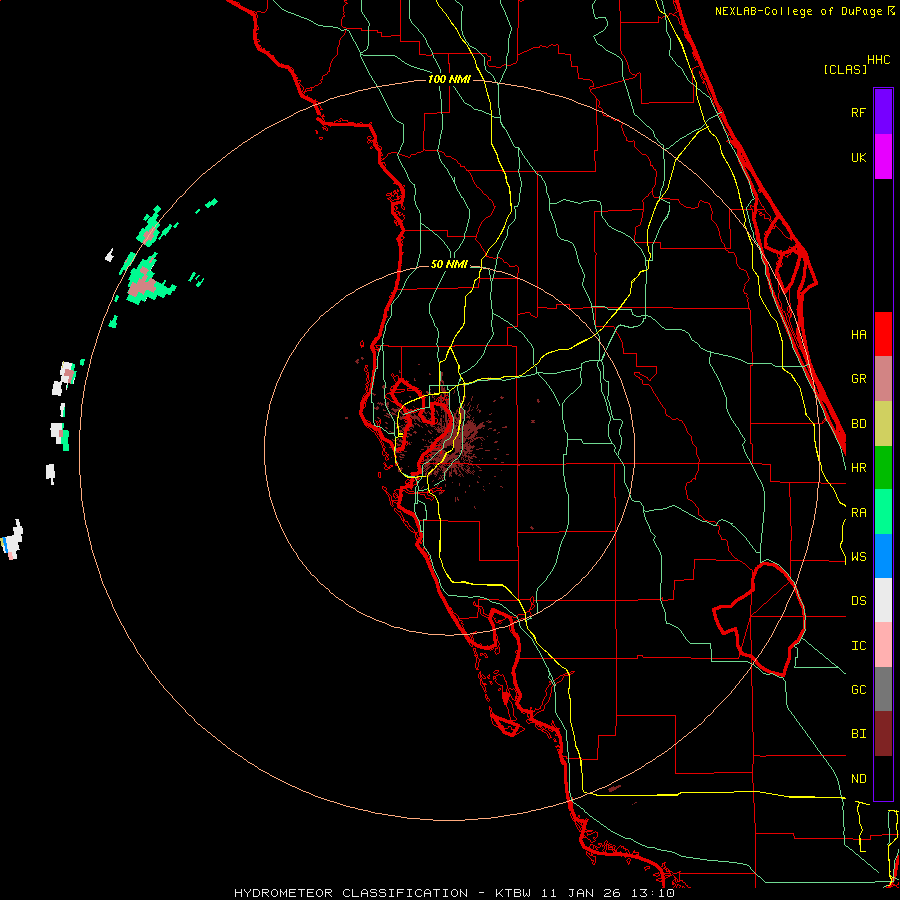The image size is (900, 900).
Task: Click the NEXLAB-College of DuPage text
Action: tap(800, 11)
